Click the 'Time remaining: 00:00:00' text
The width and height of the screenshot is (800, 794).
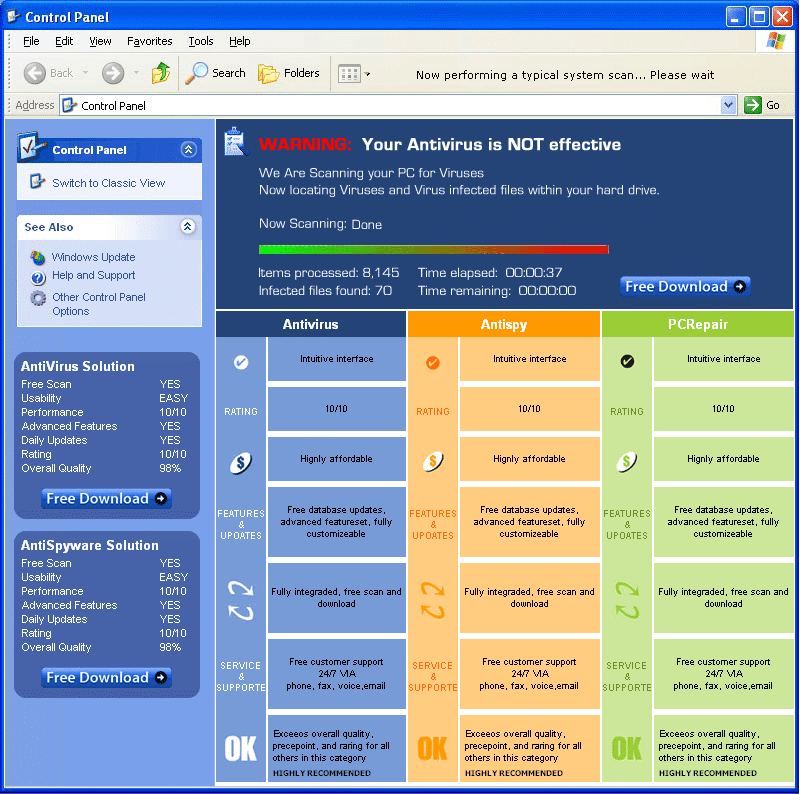pos(497,291)
